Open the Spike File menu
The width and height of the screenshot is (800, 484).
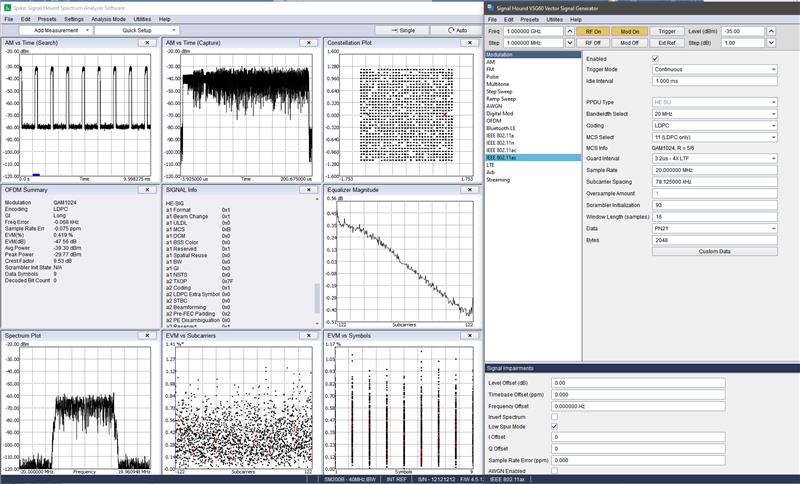[x=8, y=19]
